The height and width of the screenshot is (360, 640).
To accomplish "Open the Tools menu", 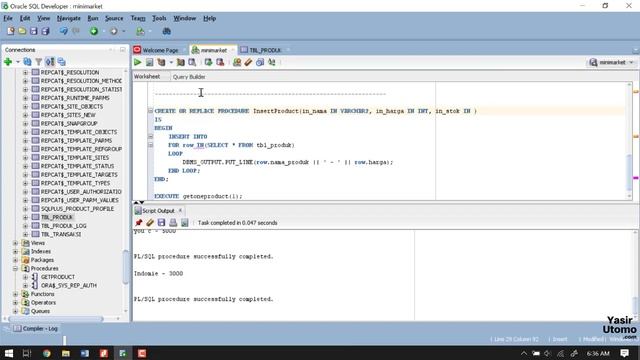I will [x=159, y=18].
